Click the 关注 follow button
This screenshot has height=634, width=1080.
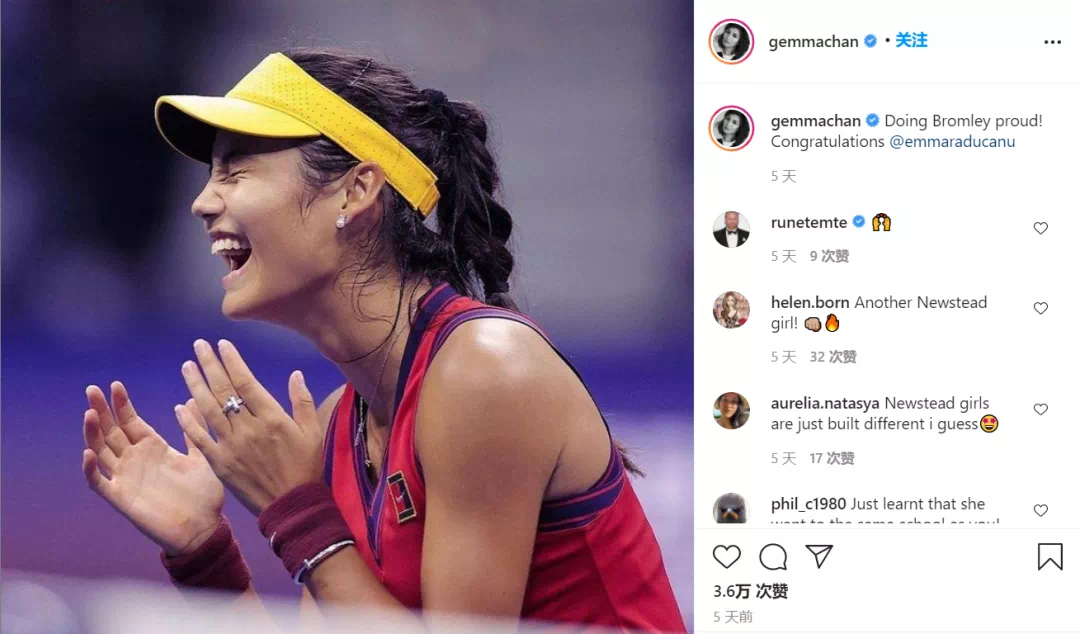(911, 41)
